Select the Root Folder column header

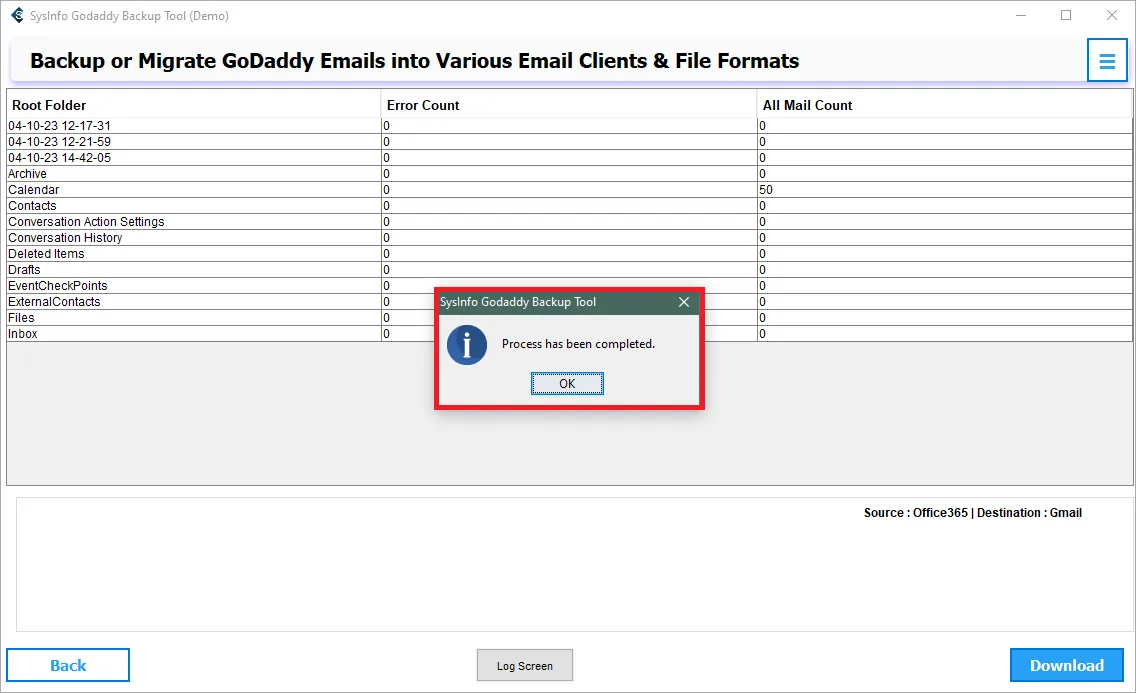(193, 105)
